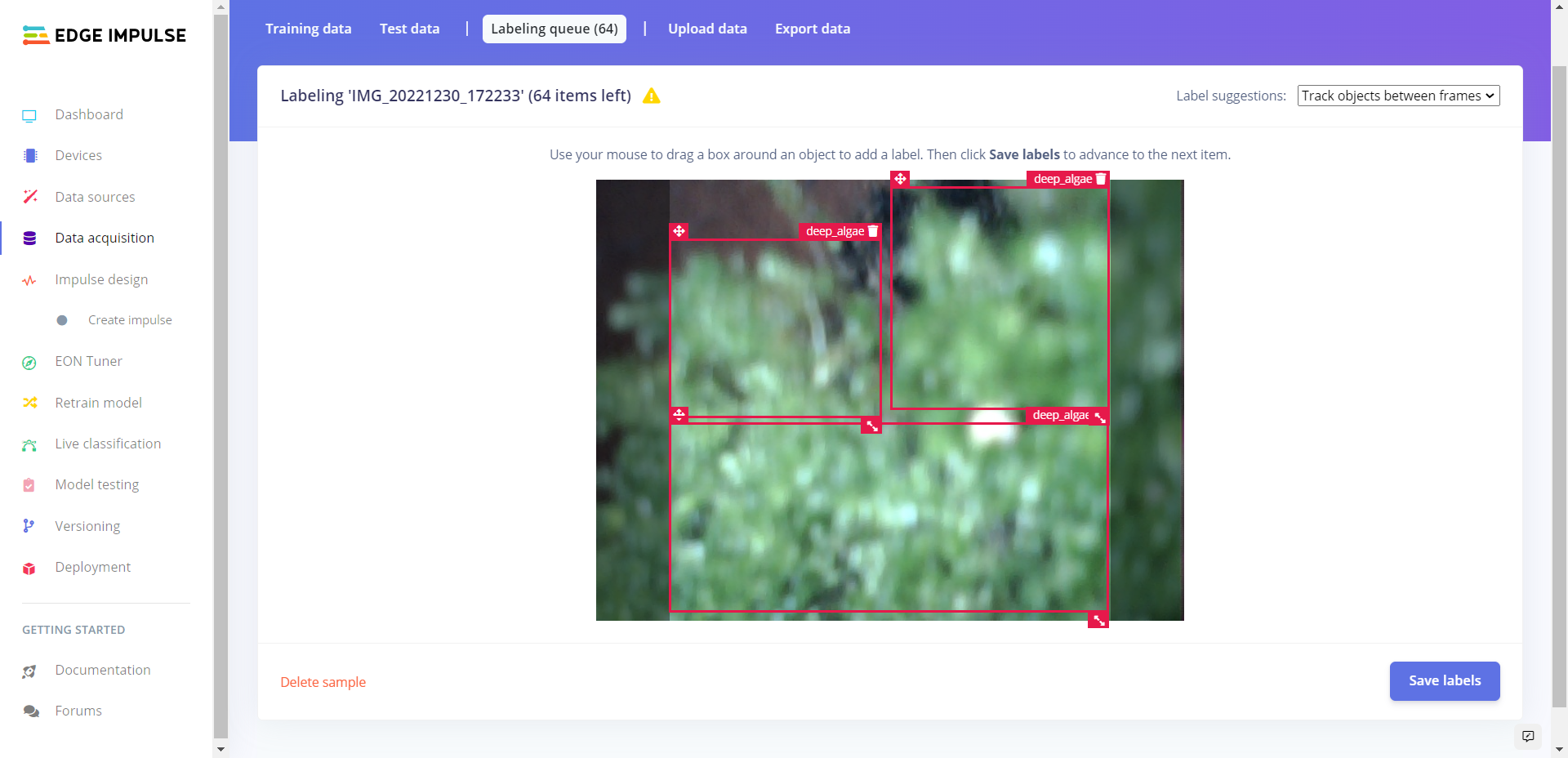
Task: Open Live classification via its icon
Action: [x=29, y=444]
